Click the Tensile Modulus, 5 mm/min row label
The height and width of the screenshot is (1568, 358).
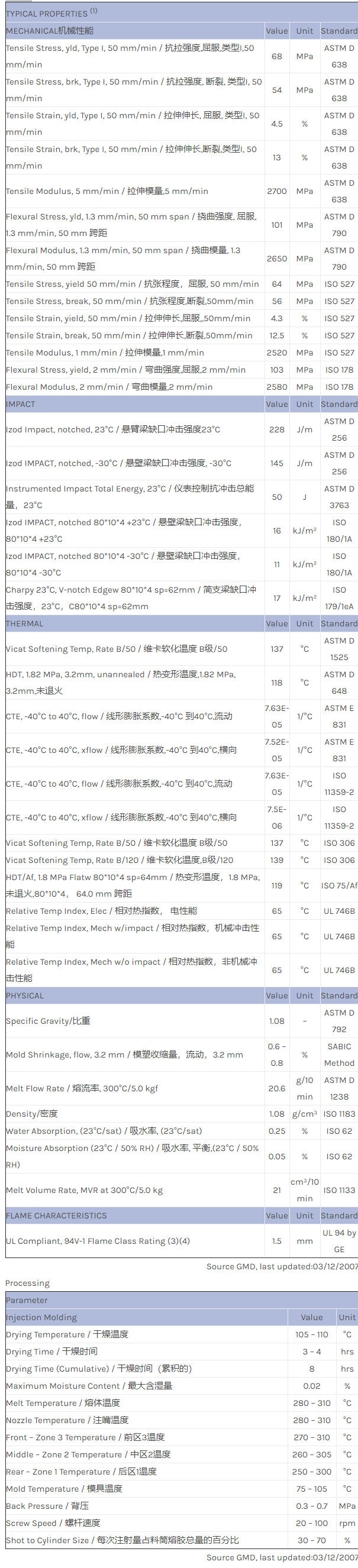(x=107, y=191)
